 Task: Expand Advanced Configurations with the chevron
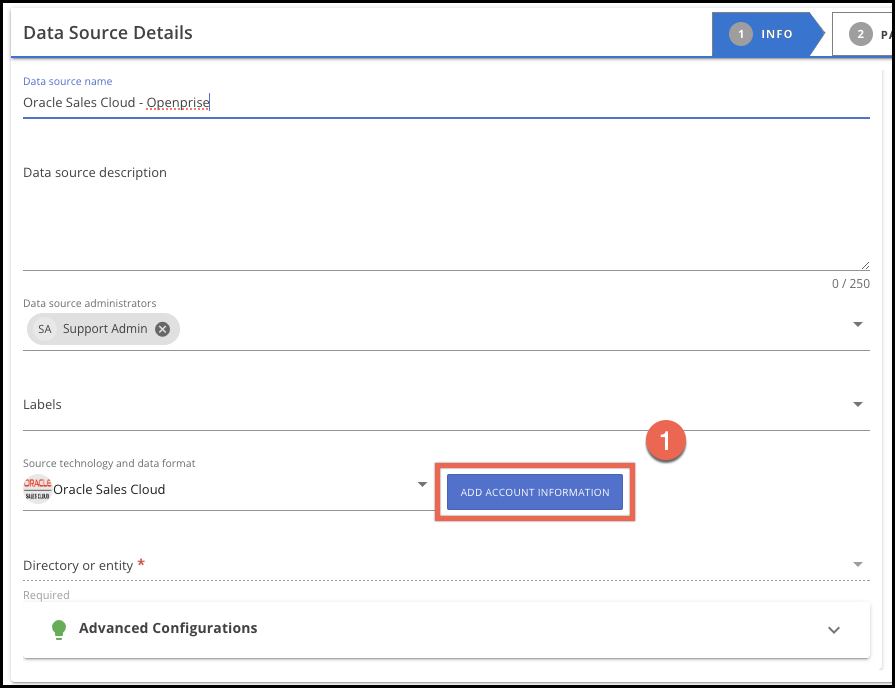click(x=834, y=630)
